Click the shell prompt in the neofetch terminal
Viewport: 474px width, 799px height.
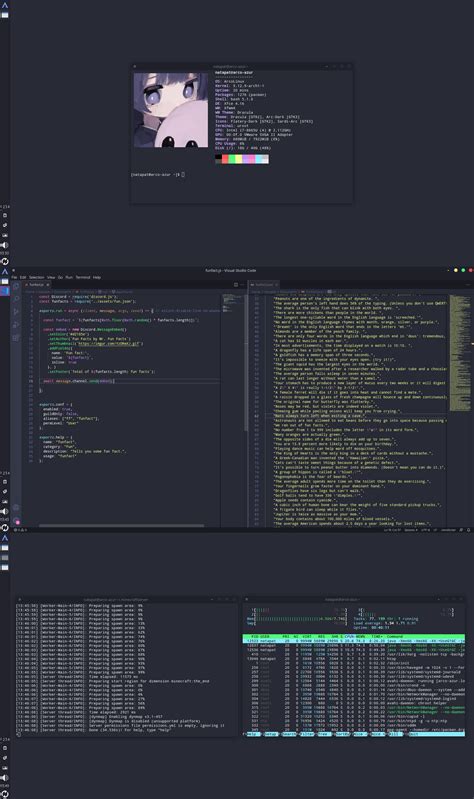[157, 174]
